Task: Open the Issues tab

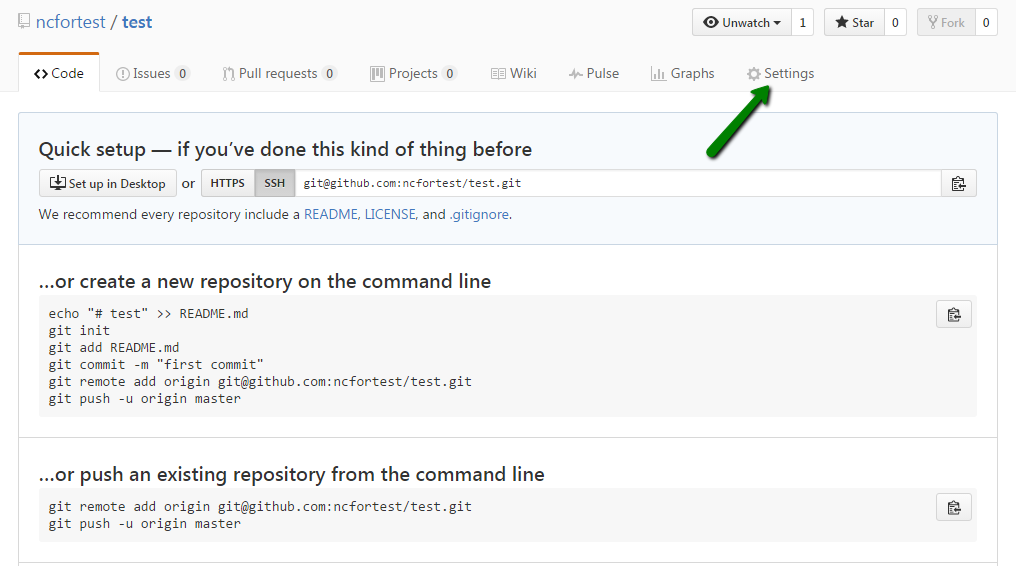Action: (x=152, y=74)
